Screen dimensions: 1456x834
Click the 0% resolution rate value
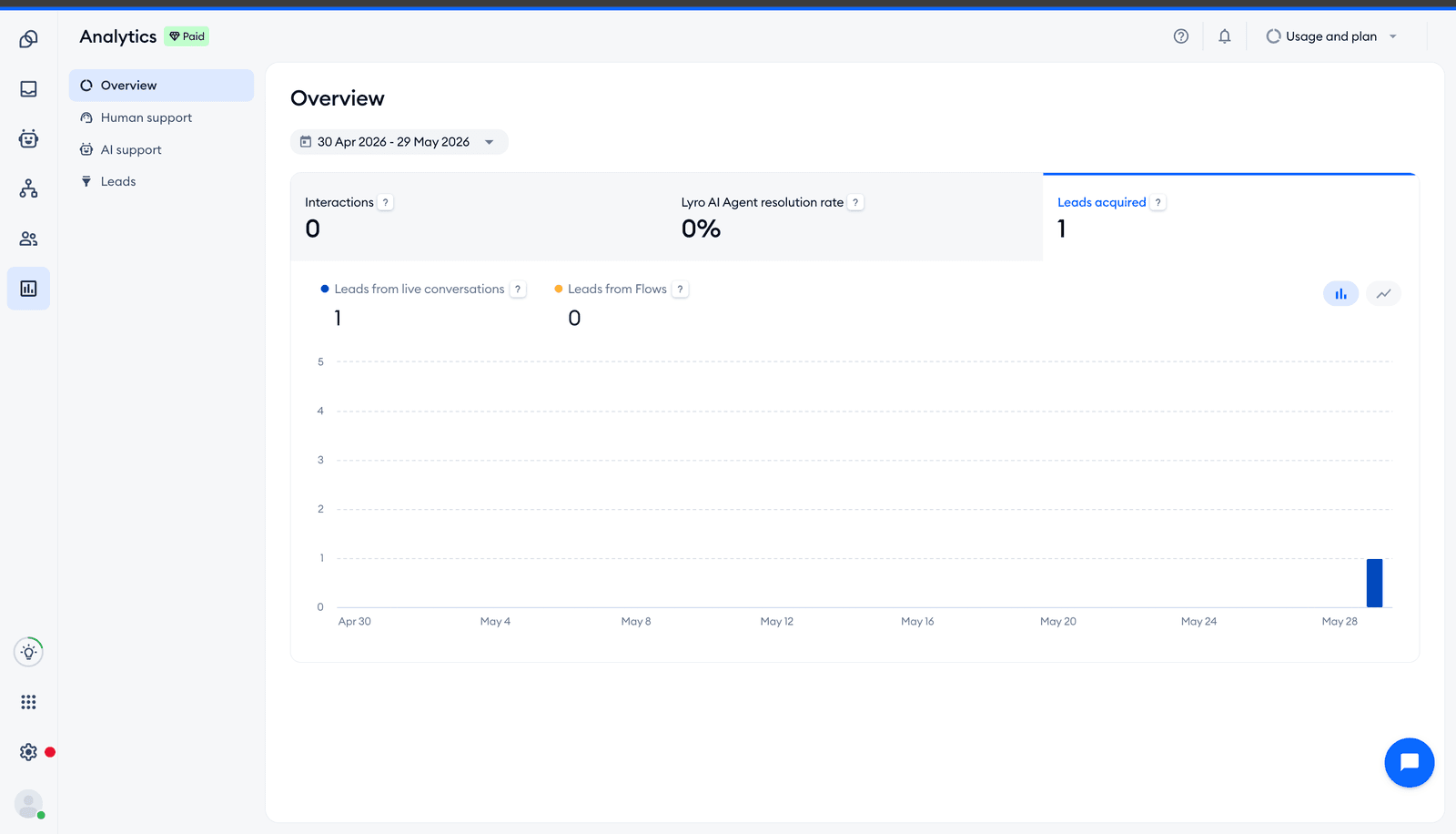(701, 229)
